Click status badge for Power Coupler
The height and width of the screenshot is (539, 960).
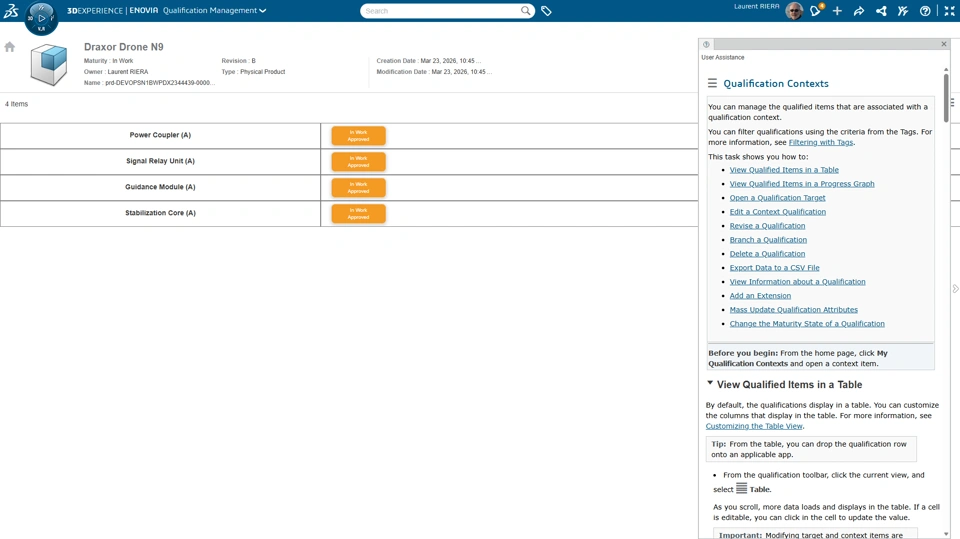pos(359,135)
